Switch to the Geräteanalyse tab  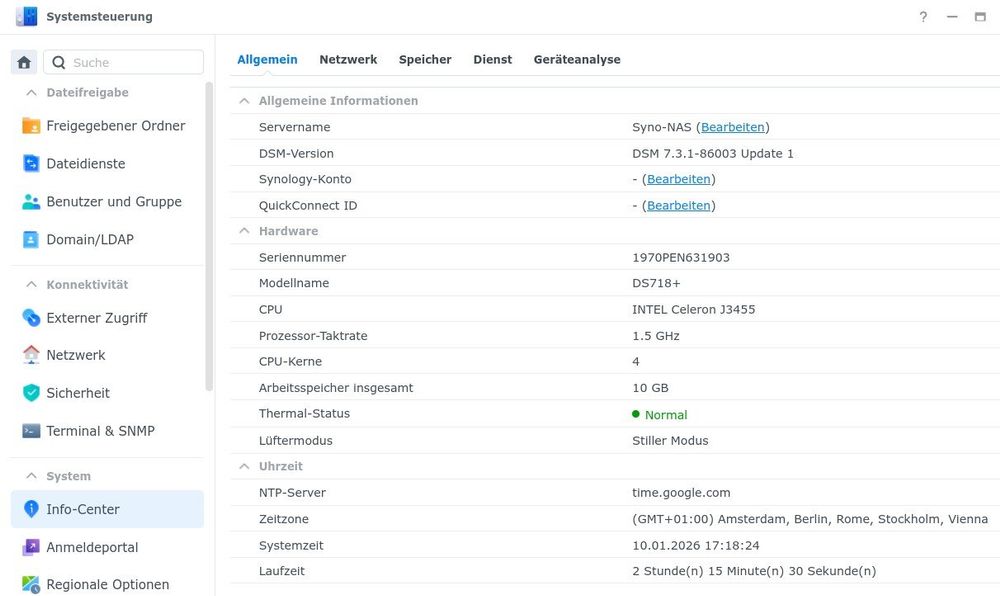576,59
